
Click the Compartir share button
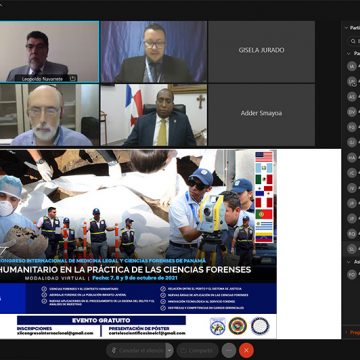(197, 350)
